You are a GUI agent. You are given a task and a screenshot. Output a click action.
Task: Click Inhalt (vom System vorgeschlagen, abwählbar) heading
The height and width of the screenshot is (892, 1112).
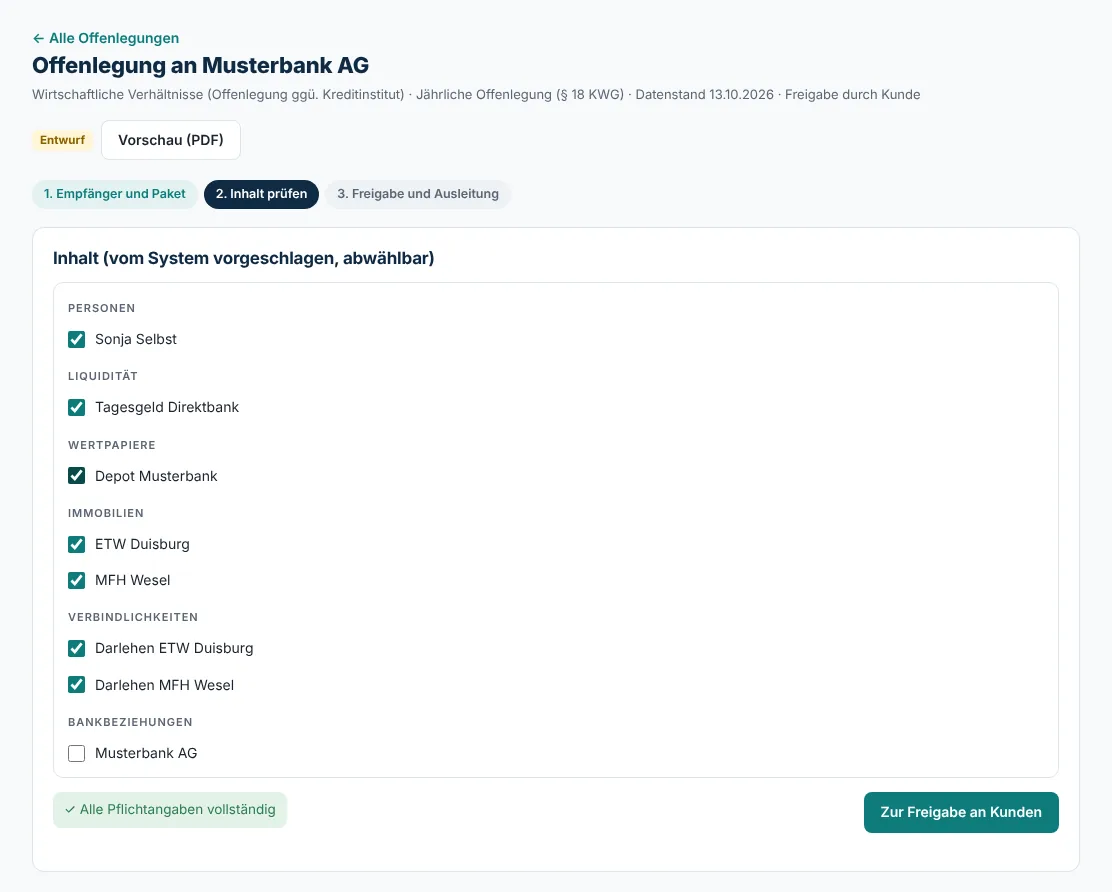(x=243, y=258)
